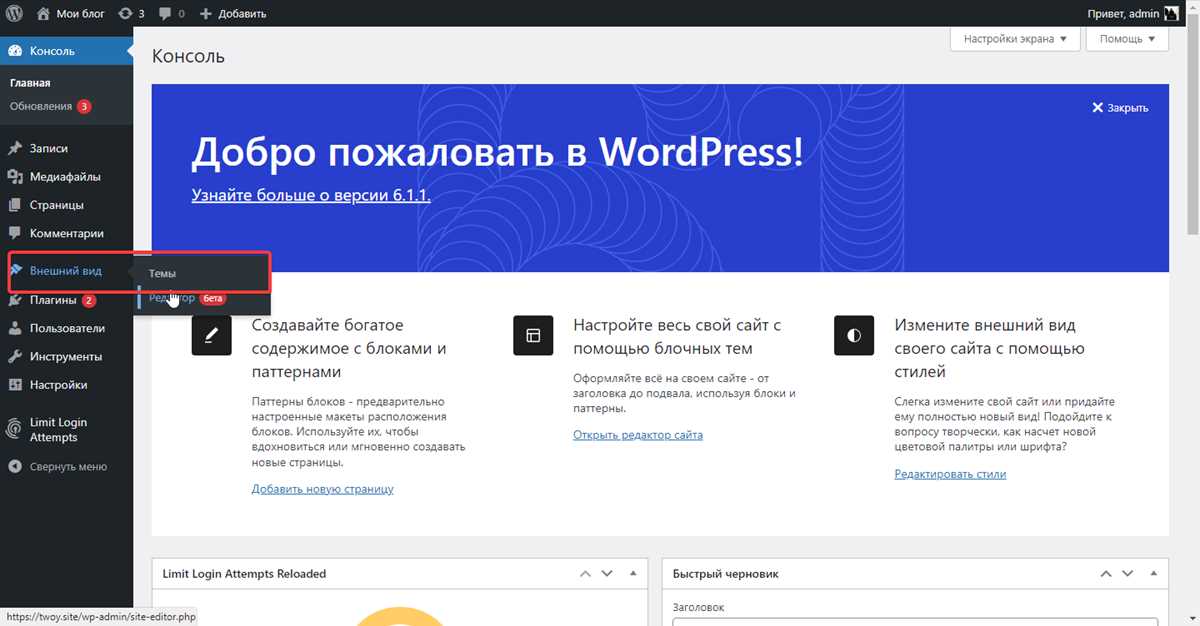Click the admin avatar image

tap(1172, 14)
